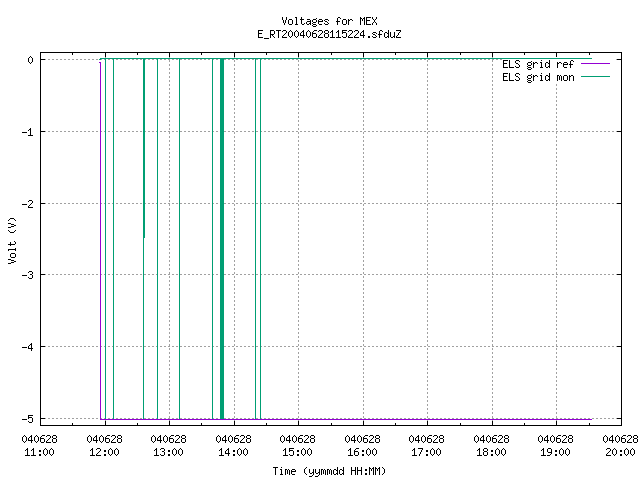
Task: Click the y-axis tick label -3
Action: point(28,275)
